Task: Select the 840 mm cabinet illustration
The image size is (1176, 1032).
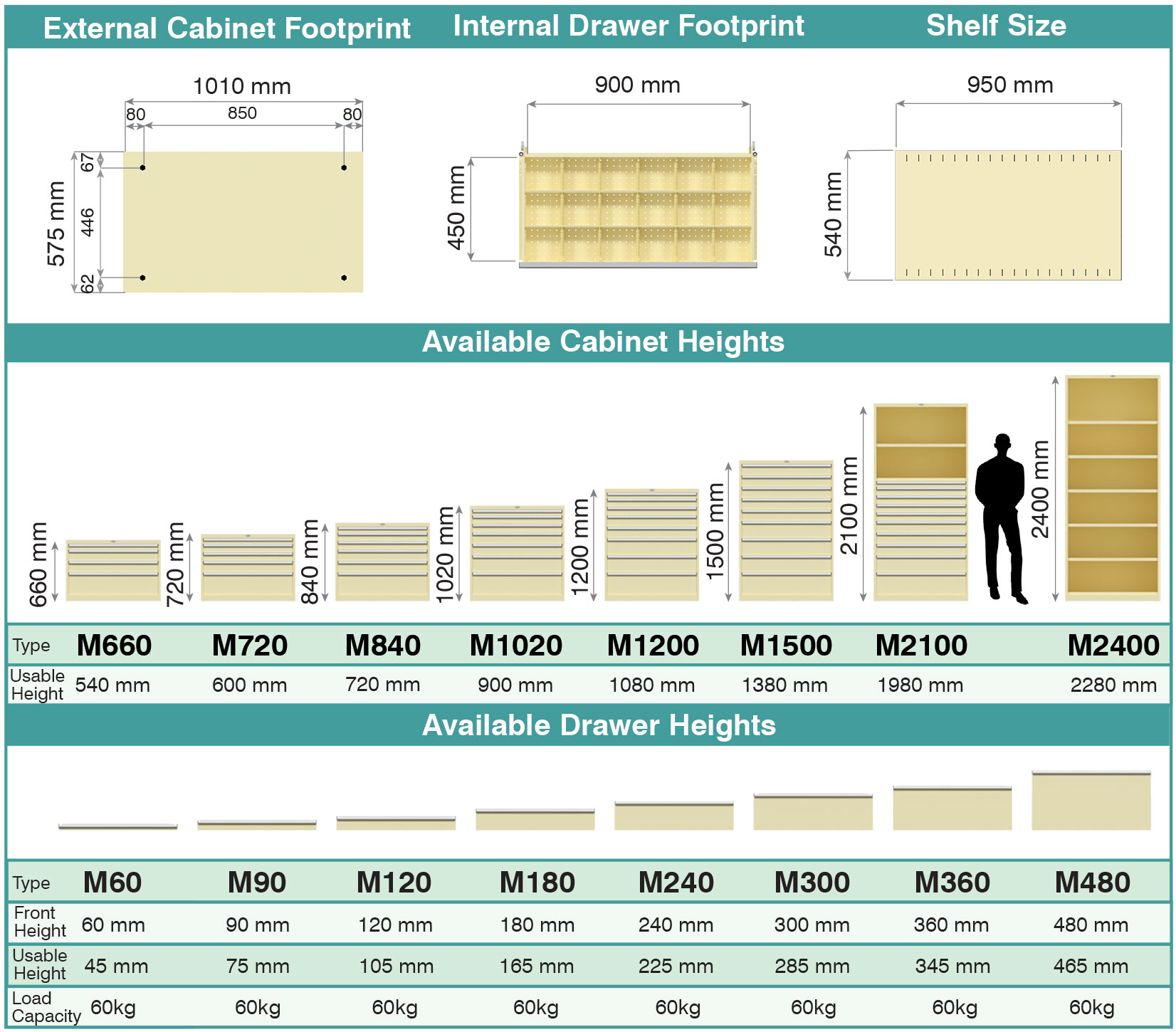Action: [382, 562]
